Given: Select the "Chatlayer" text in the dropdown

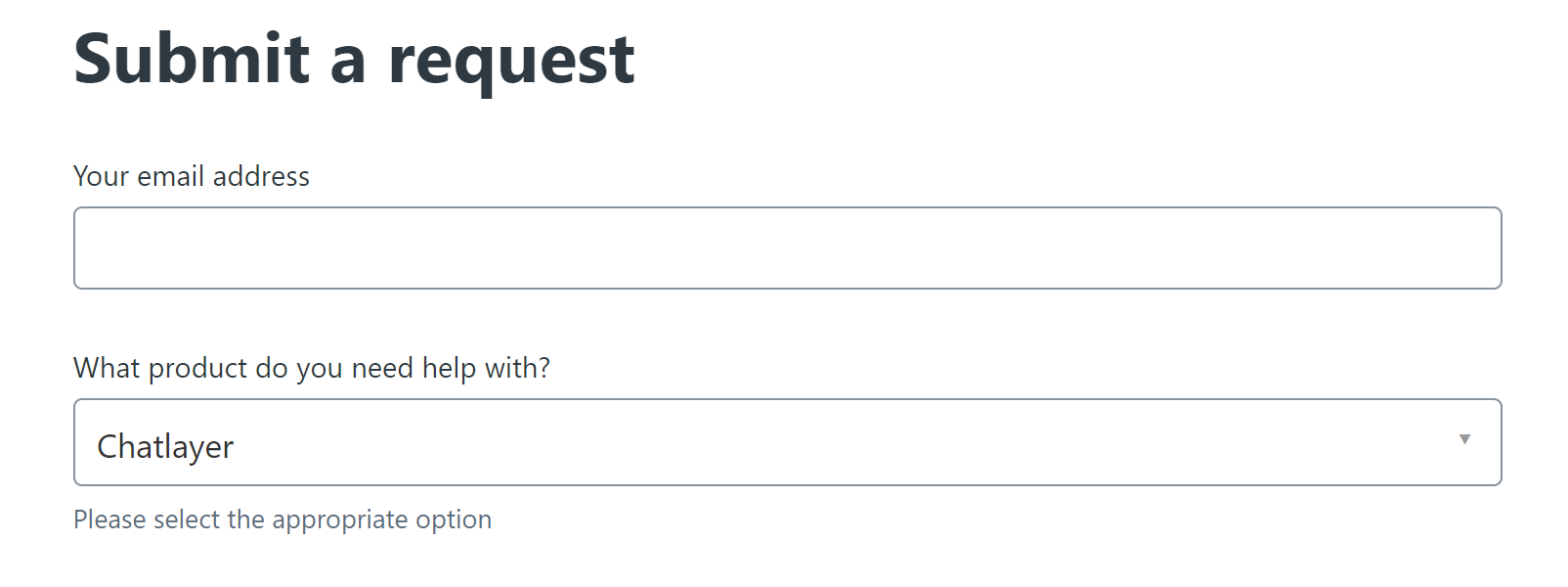Looking at the screenshot, I should click(x=165, y=446).
